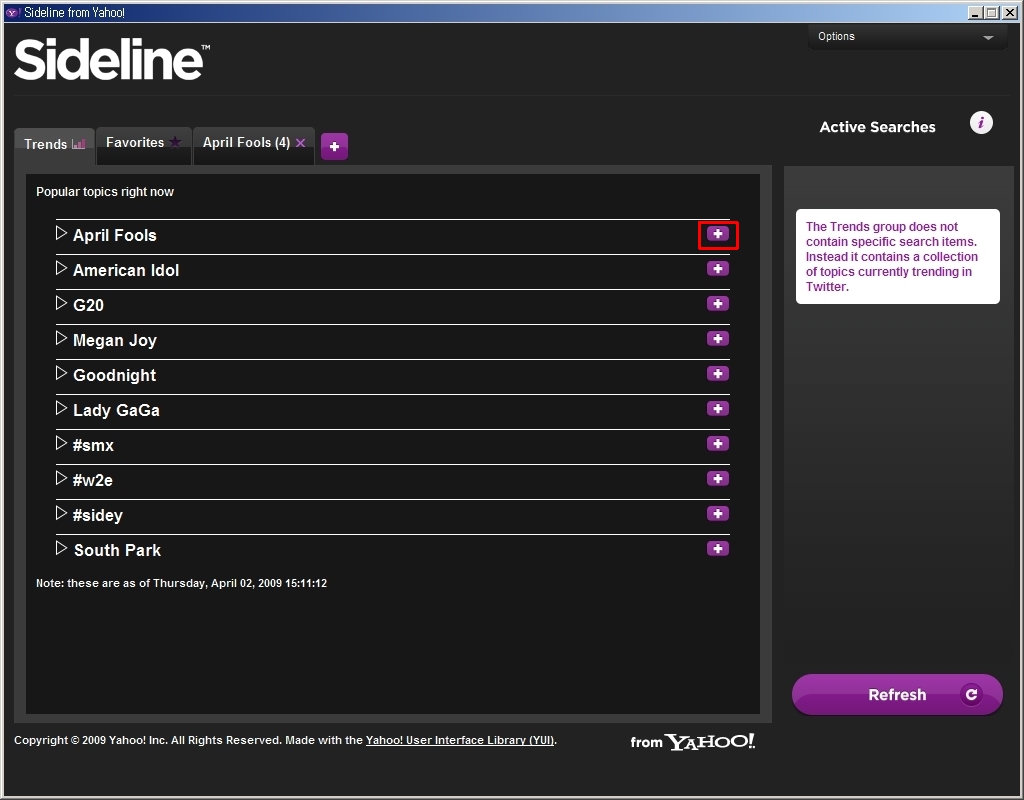
Task: Select the #sidey topic label
Action: (x=98, y=516)
